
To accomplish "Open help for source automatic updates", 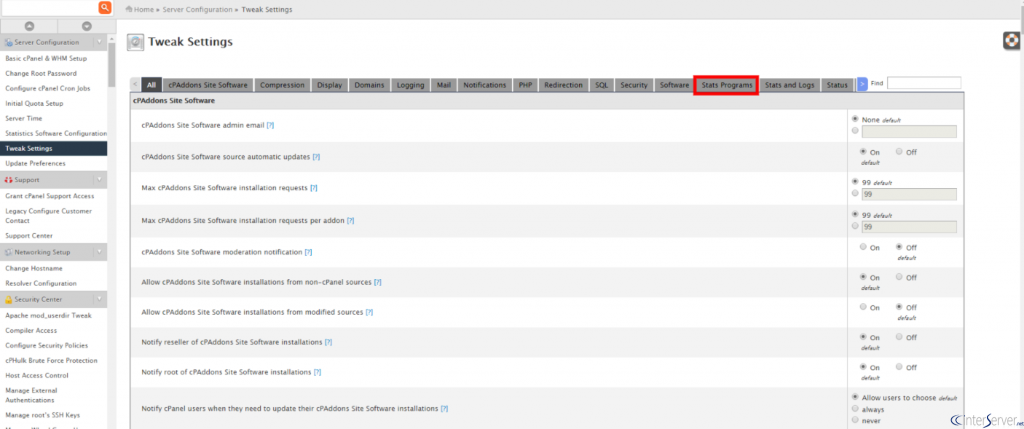I will (316, 157).
